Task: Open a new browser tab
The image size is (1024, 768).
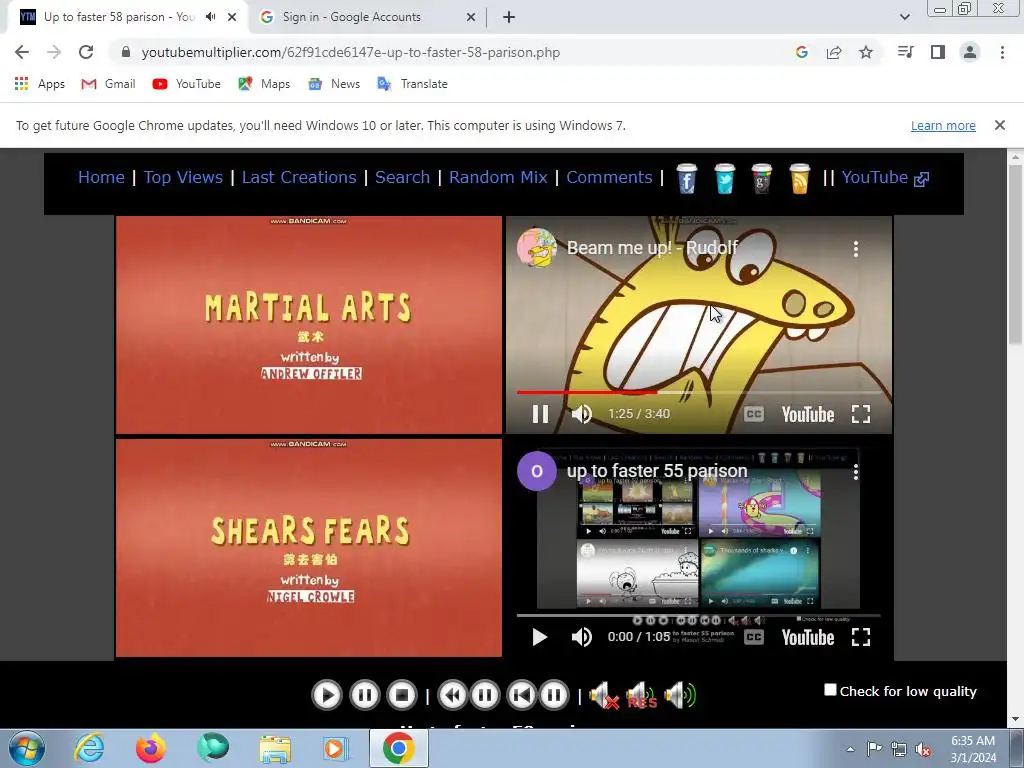Action: (509, 17)
